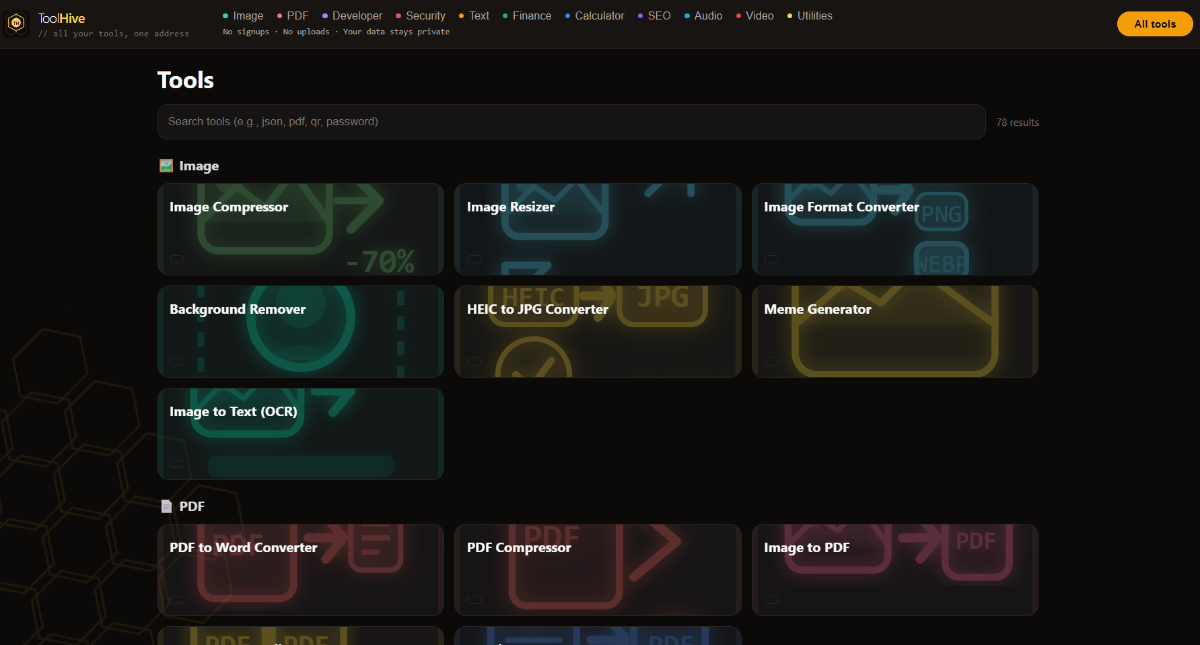Switch to the Security category

[x=425, y=16]
